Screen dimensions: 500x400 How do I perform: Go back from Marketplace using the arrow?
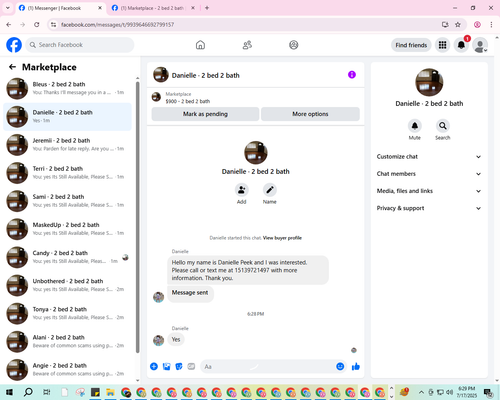click(12, 67)
